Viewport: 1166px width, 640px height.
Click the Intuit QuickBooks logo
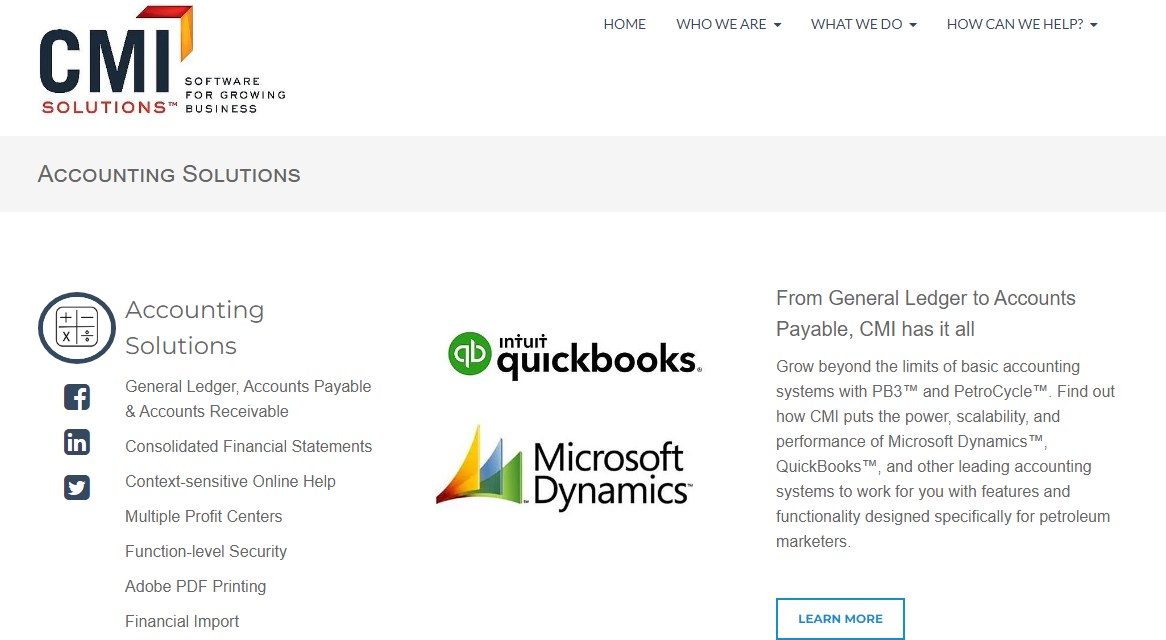pyautogui.click(x=574, y=355)
